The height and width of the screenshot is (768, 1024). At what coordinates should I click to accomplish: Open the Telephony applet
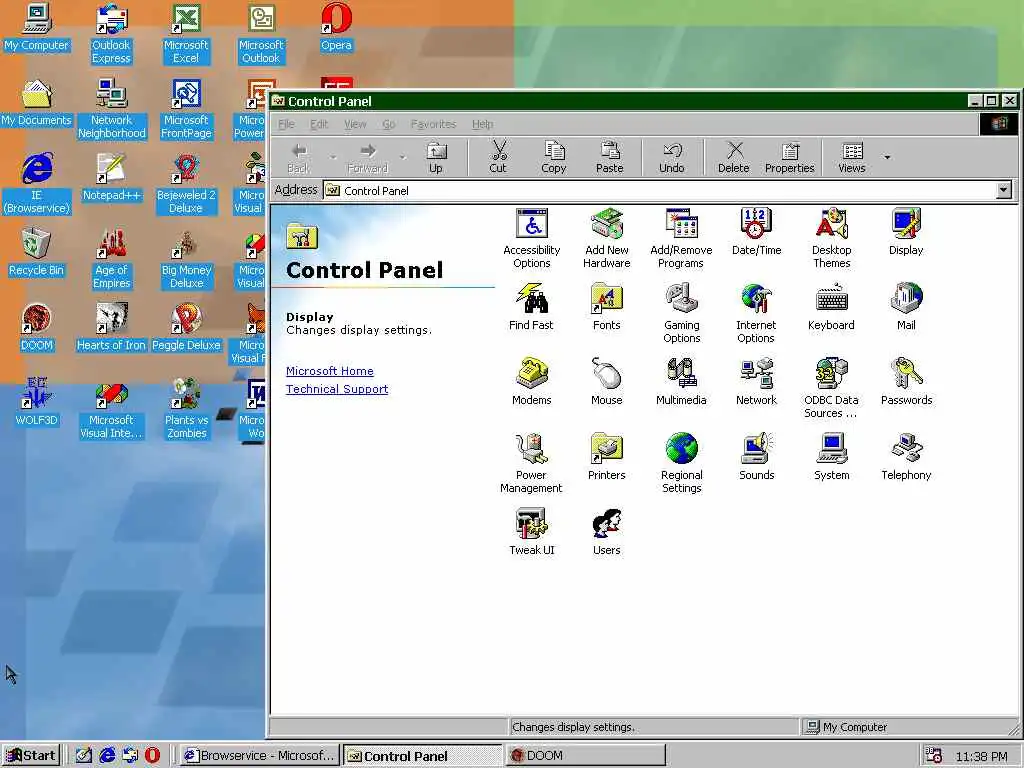[x=906, y=457]
